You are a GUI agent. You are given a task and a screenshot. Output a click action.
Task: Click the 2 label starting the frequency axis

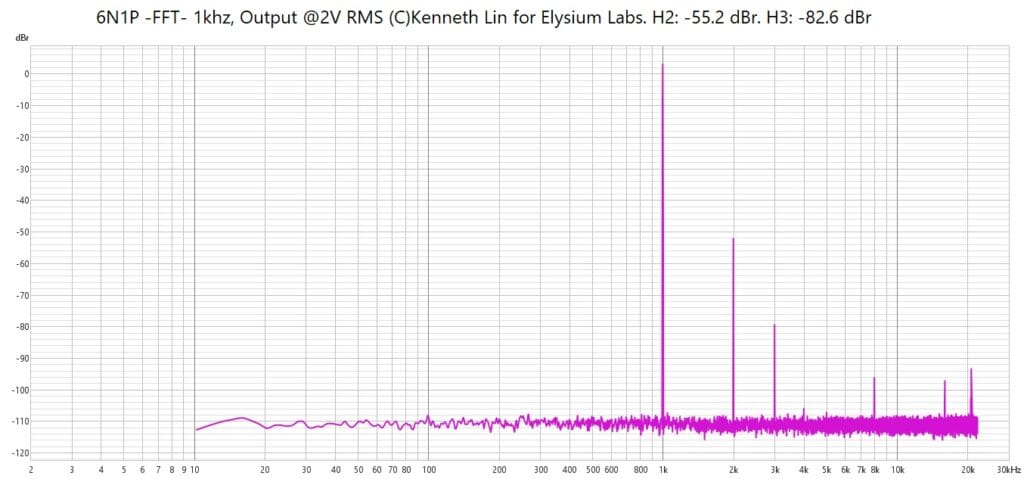click(x=31, y=470)
